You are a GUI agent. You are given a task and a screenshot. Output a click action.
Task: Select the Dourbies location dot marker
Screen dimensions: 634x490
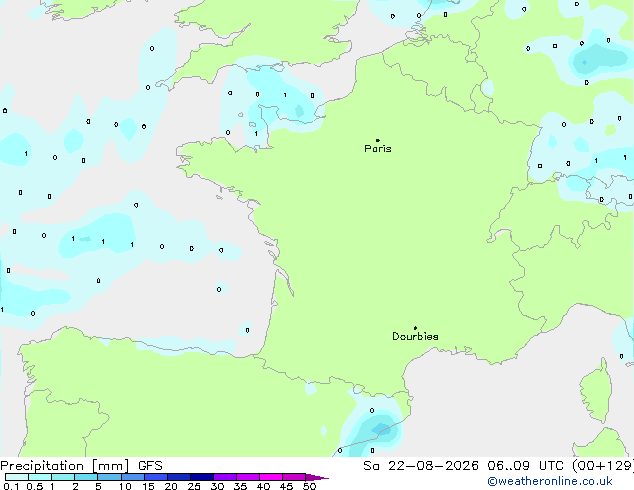(x=415, y=328)
